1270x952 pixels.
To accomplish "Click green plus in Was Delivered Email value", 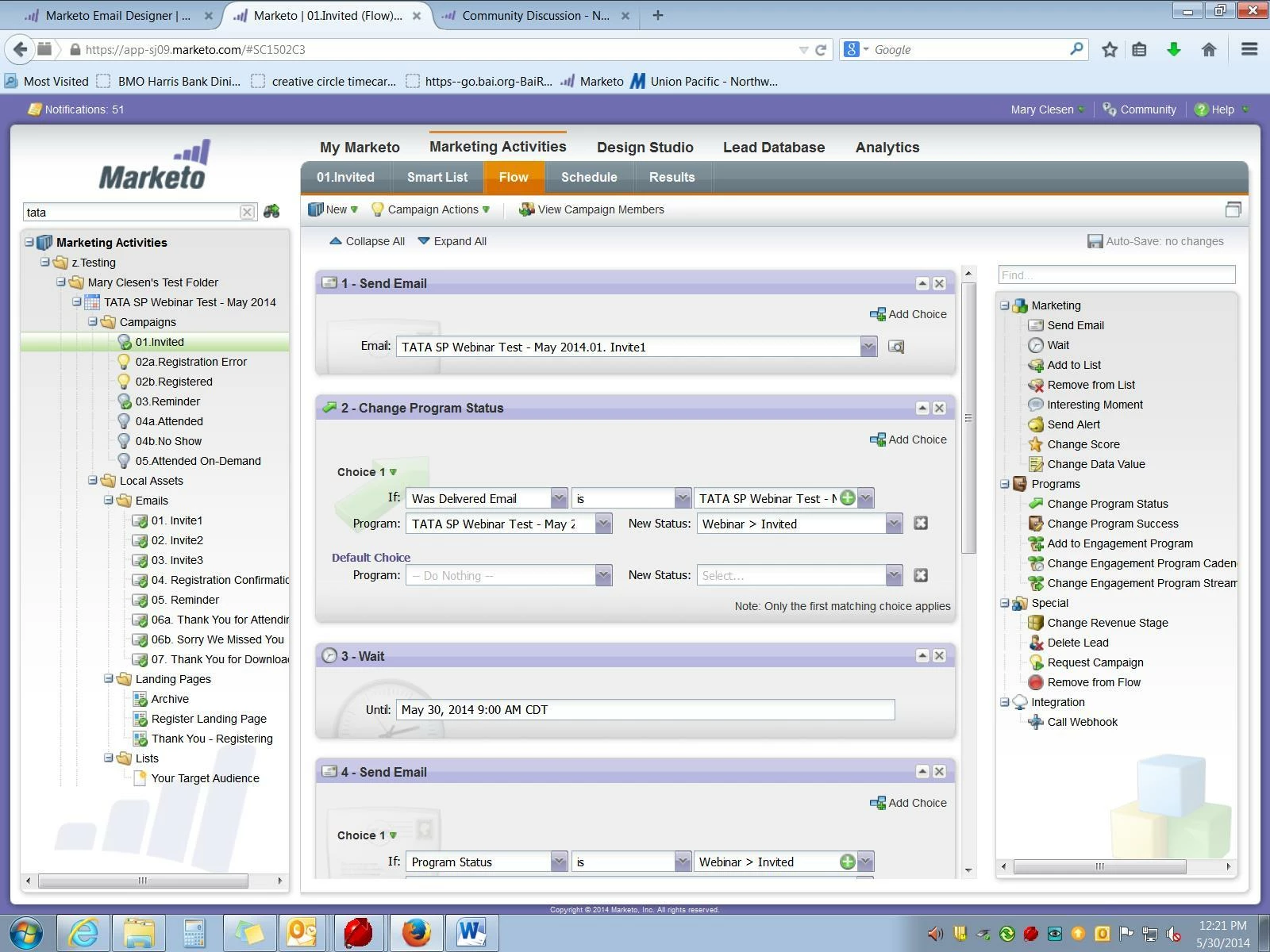I will coord(848,498).
